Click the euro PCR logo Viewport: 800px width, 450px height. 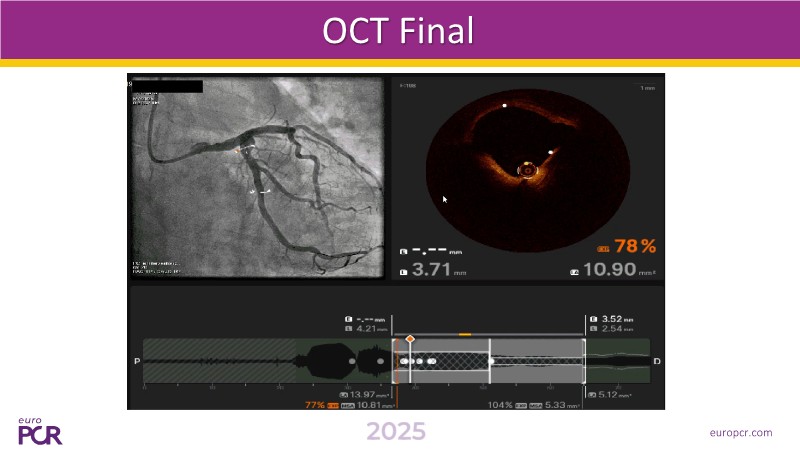[40, 431]
